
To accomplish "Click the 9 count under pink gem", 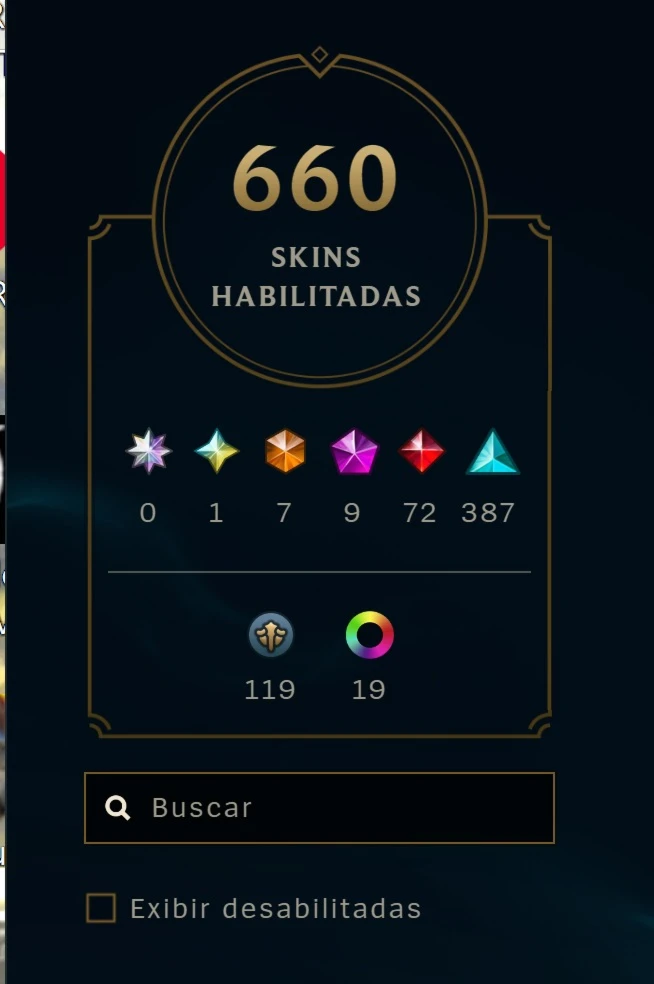I will pyautogui.click(x=352, y=513).
